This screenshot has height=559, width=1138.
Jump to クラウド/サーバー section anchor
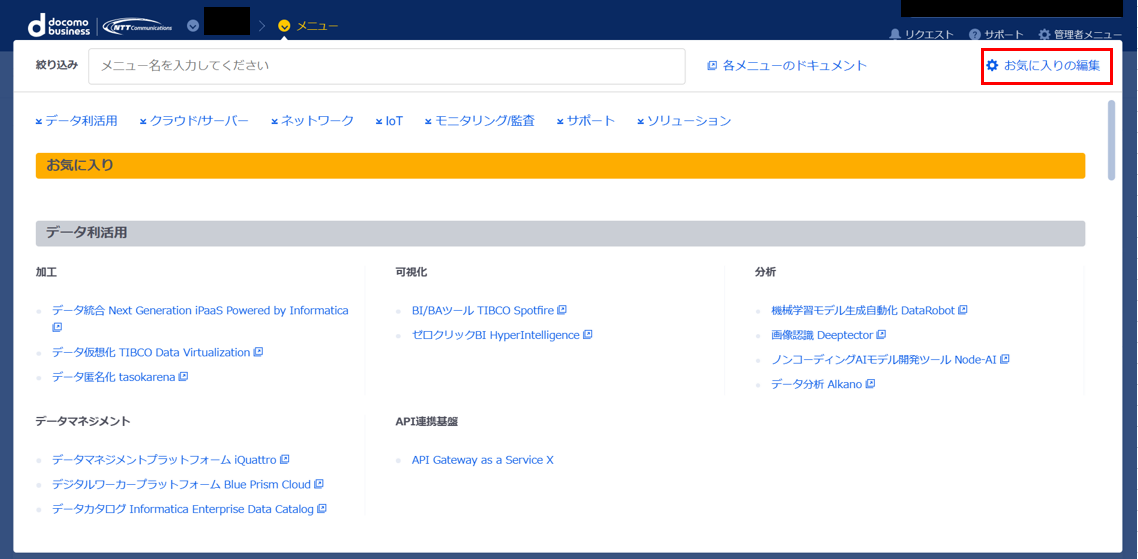click(x=194, y=121)
